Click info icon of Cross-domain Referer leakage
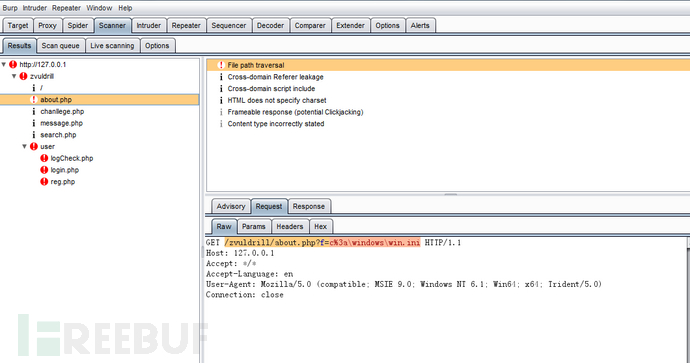 (221, 77)
